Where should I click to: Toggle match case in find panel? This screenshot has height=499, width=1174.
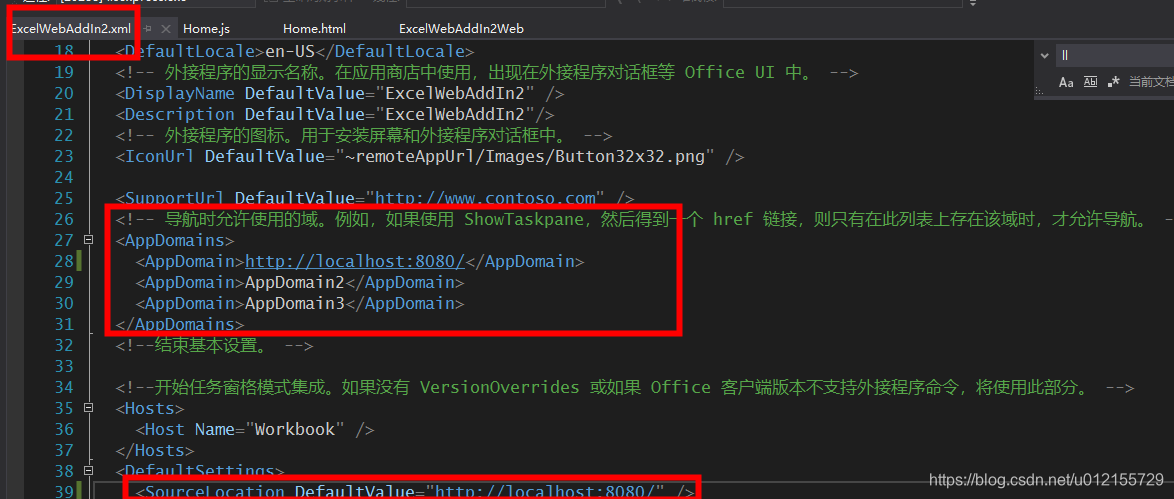[x=1066, y=82]
